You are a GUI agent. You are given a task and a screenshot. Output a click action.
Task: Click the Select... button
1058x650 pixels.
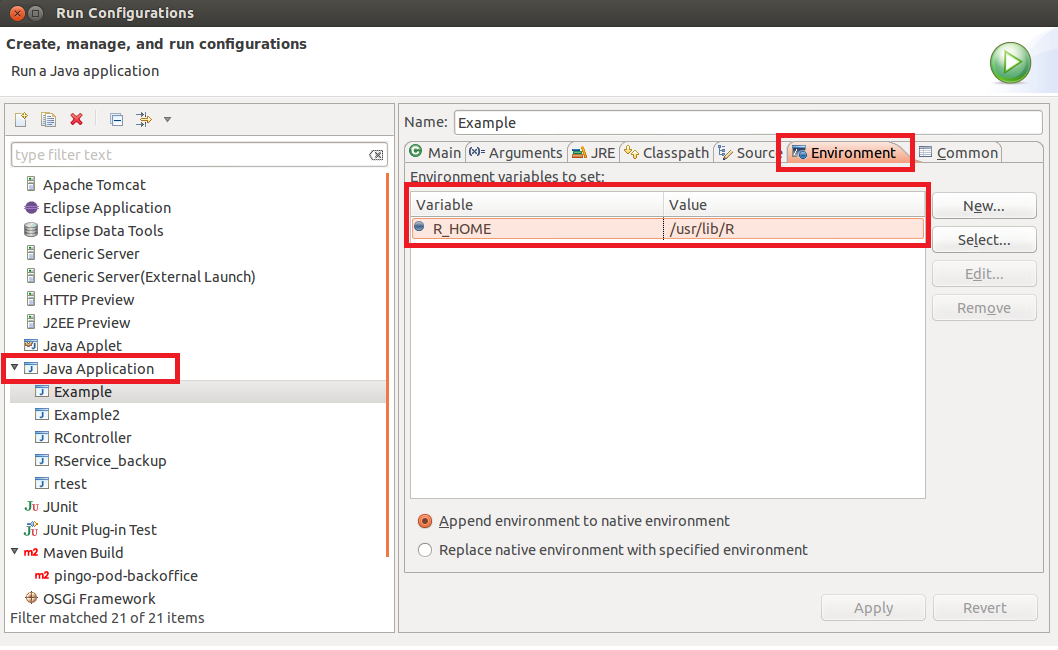click(x=984, y=240)
